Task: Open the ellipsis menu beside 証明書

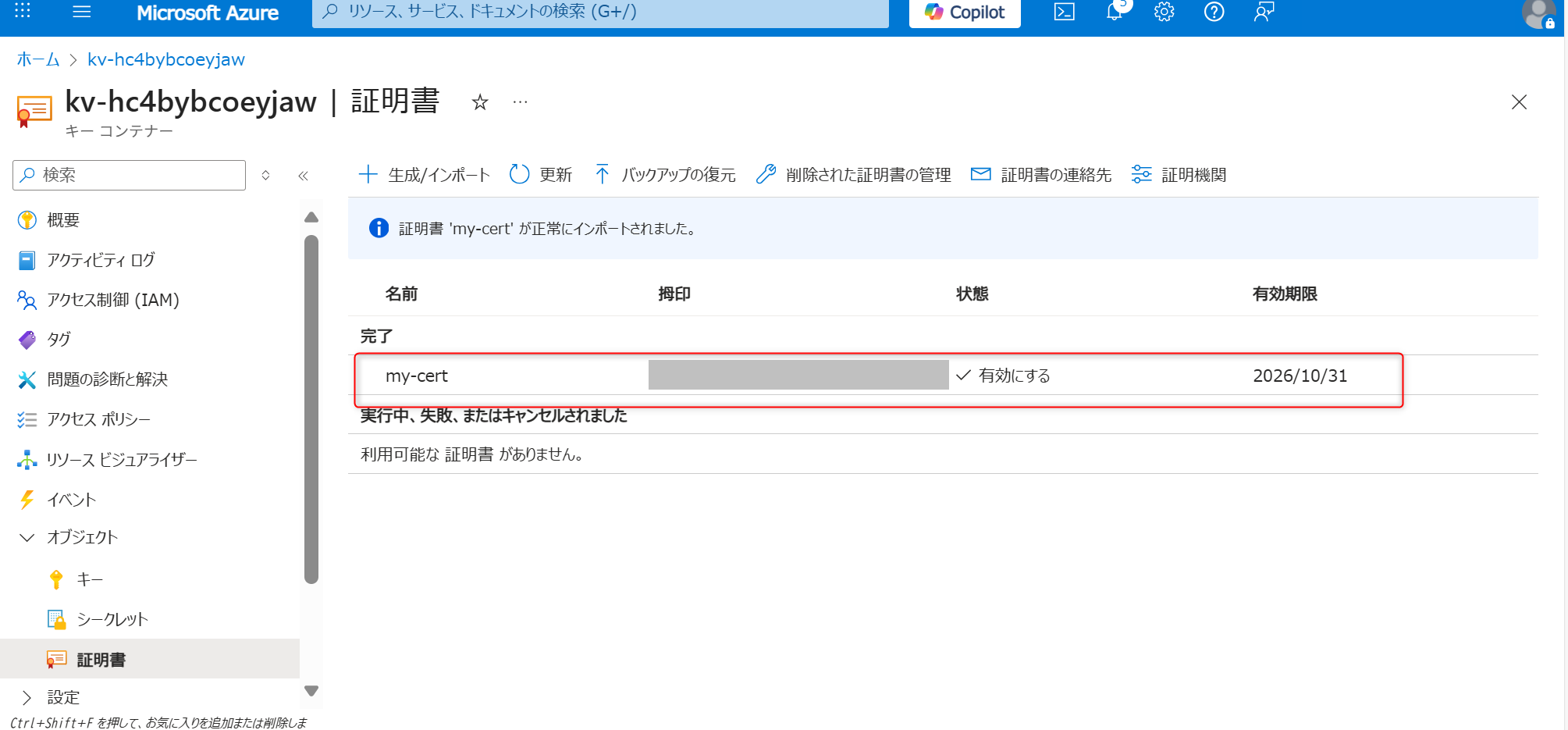Action: click(x=520, y=102)
